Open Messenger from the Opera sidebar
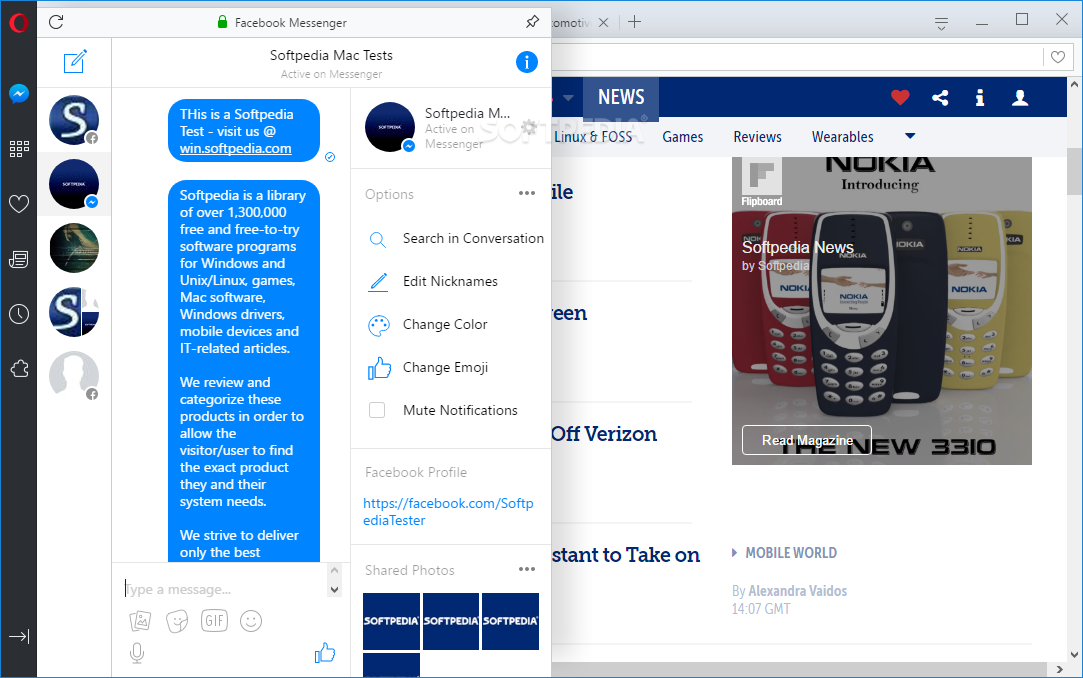The height and width of the screenshot is (678, 1083). [19, 93]
